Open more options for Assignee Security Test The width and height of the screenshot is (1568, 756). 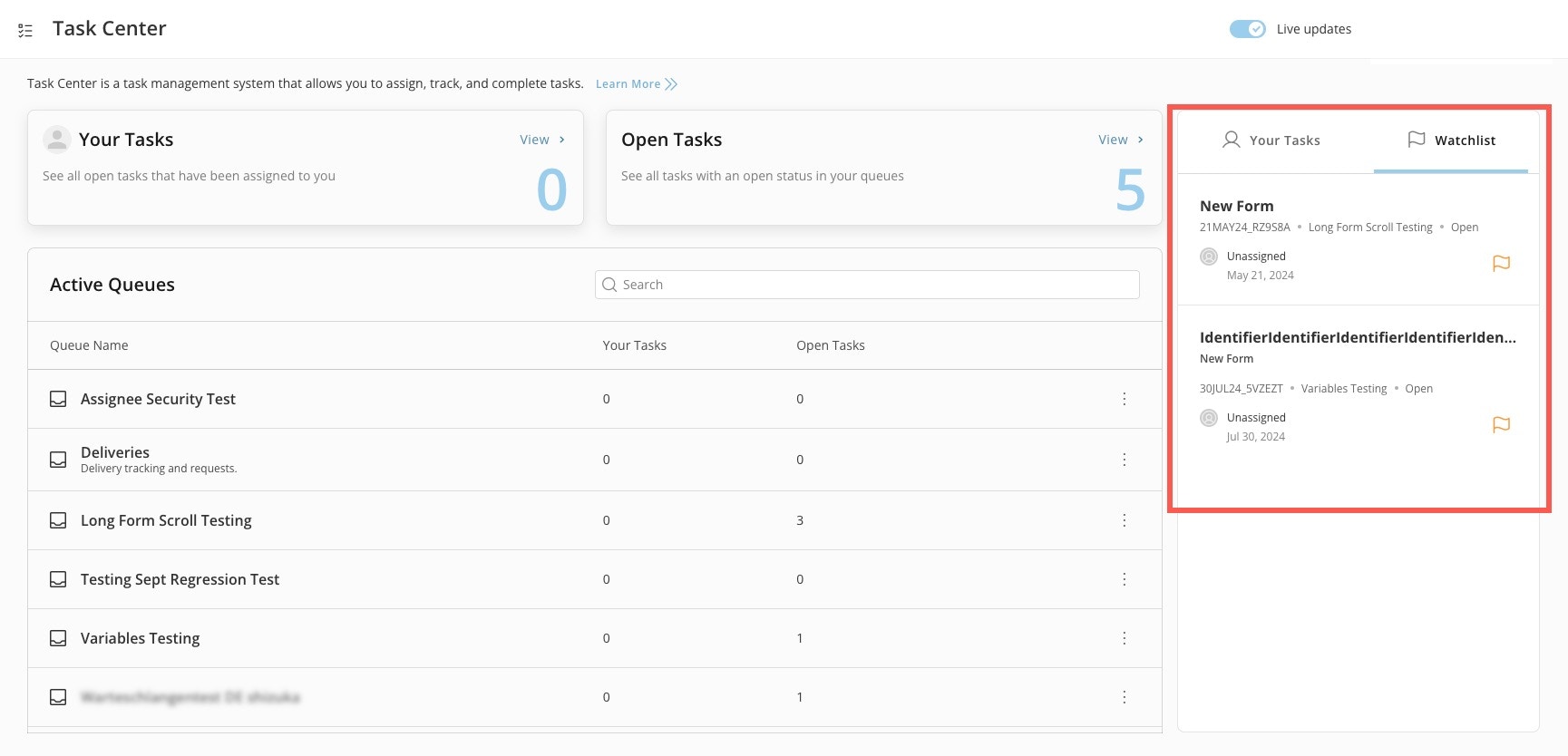click(1125, 399)
